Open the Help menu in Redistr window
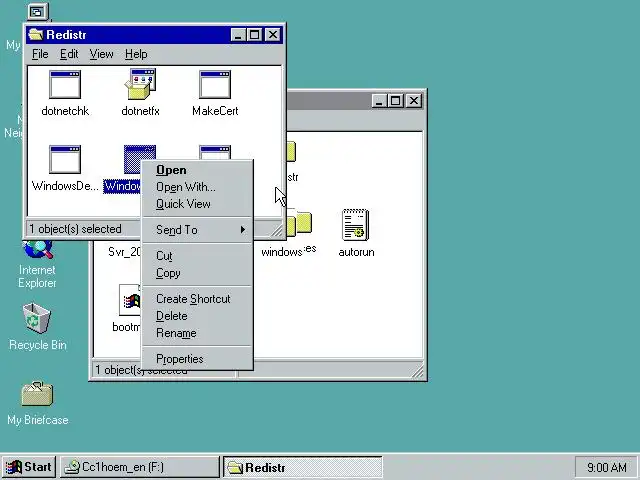The image size is (640, 480). click(x=136, y=54)
